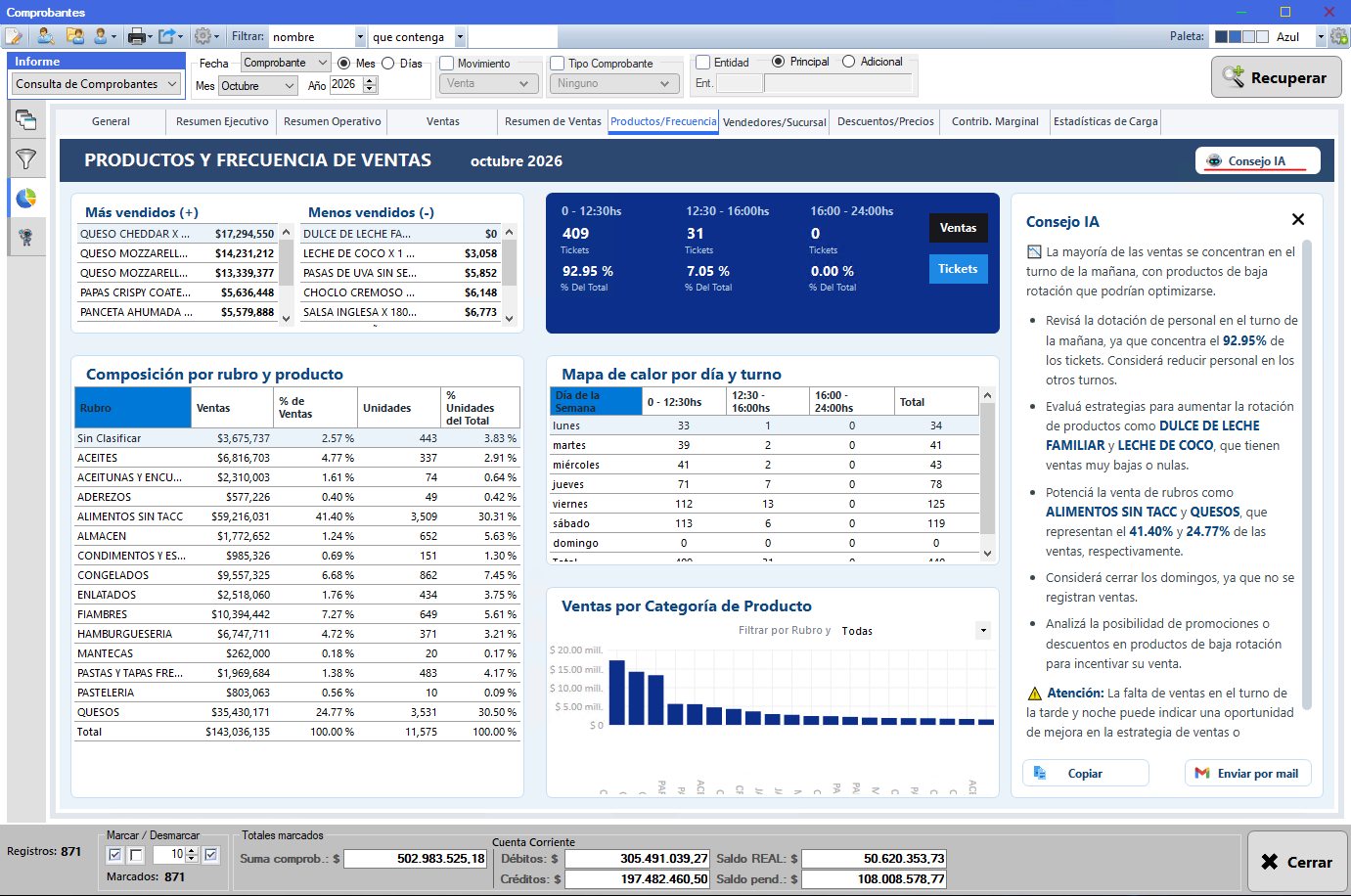This screenshot has height=896, width=1351.
Task: Open the people folder toolbar icon
Action: [x=74, y=37]
